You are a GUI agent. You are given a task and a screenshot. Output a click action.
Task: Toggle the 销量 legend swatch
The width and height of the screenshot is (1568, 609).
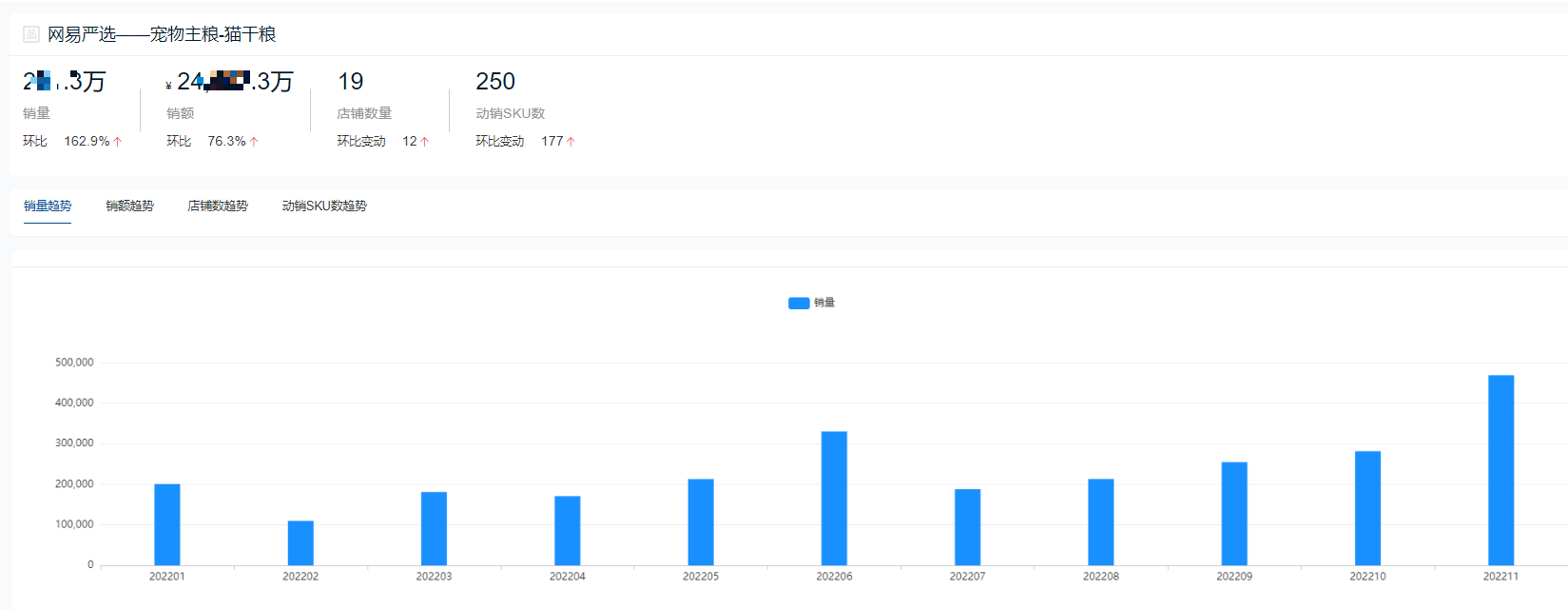click(799, 303)
